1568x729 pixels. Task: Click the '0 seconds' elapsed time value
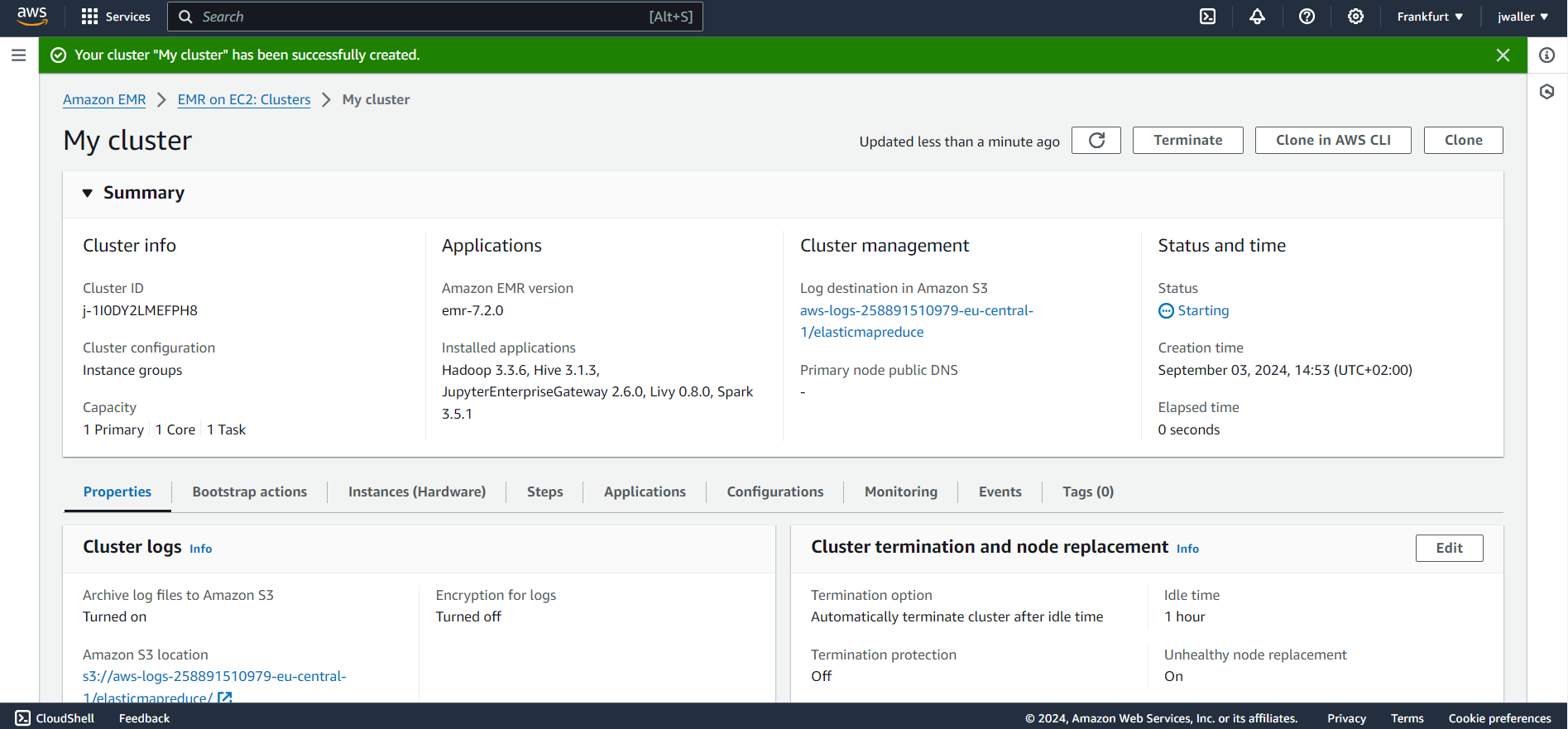click(1189, 429)
